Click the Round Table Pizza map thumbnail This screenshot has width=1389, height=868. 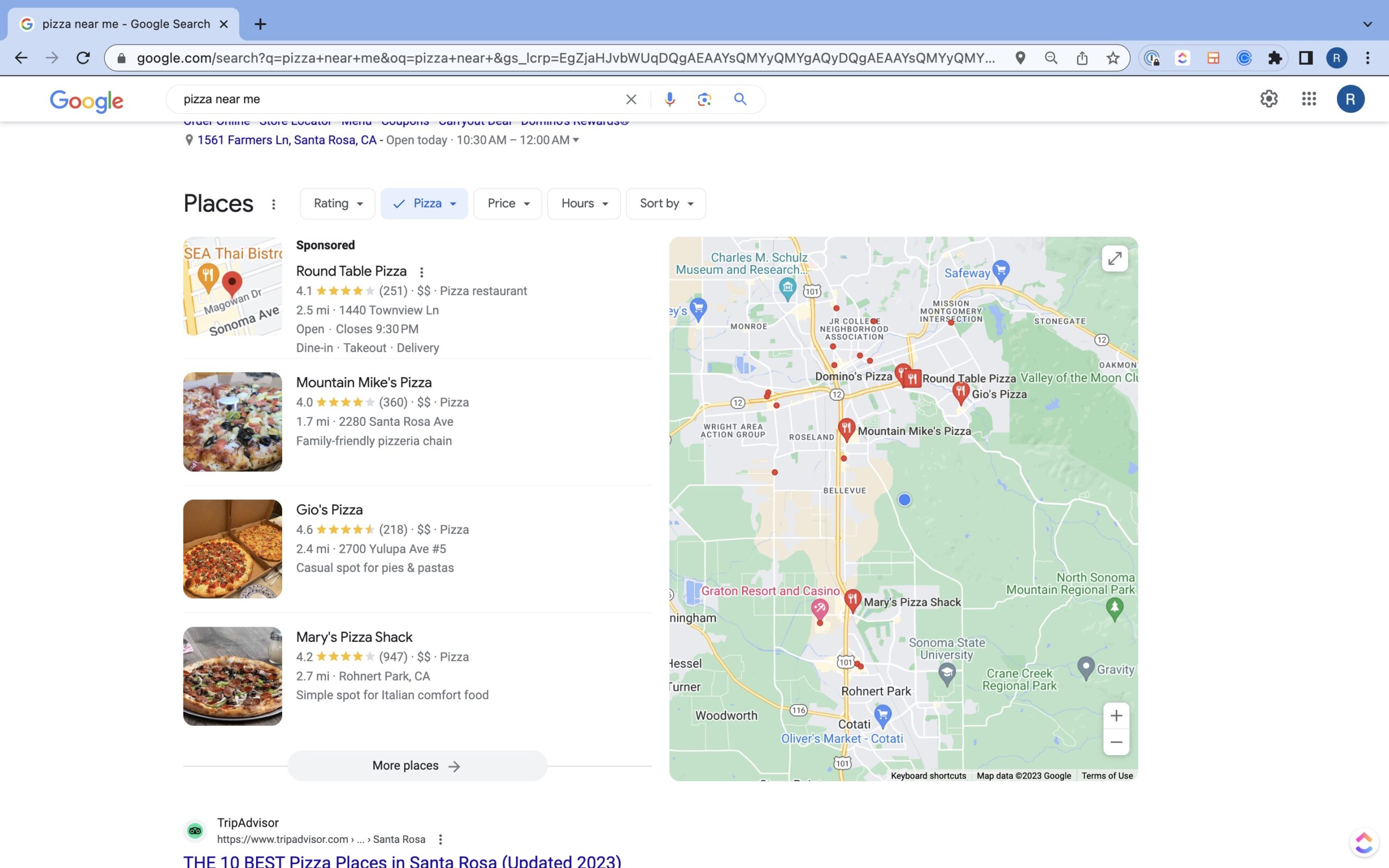pyautogui.click(x=232, y=286)
